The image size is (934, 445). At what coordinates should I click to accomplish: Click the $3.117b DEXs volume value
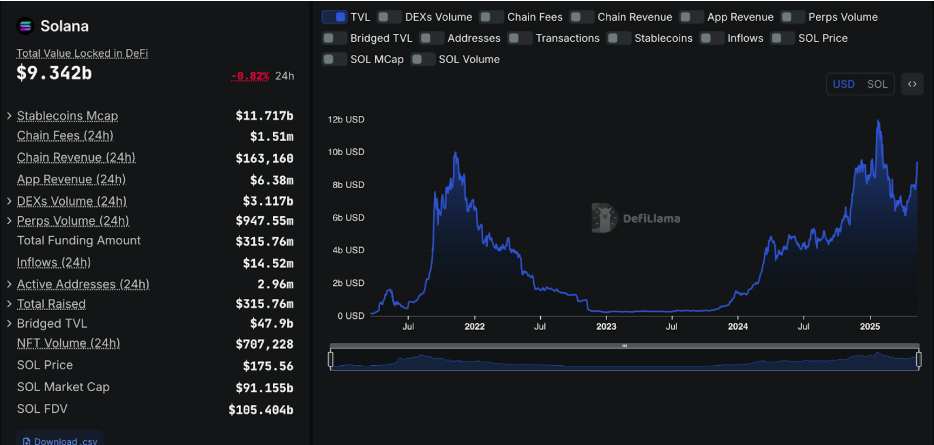click(x=268, y=201)
